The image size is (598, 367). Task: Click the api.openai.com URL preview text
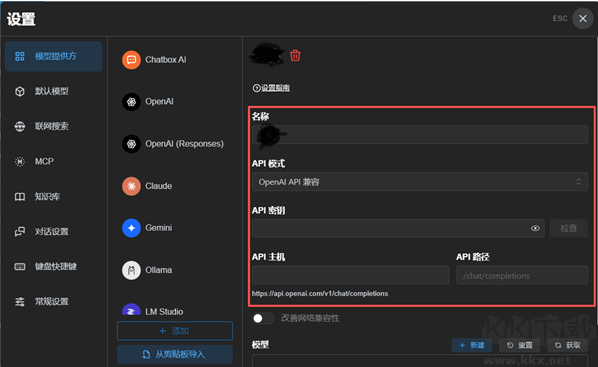coord(320,293)
